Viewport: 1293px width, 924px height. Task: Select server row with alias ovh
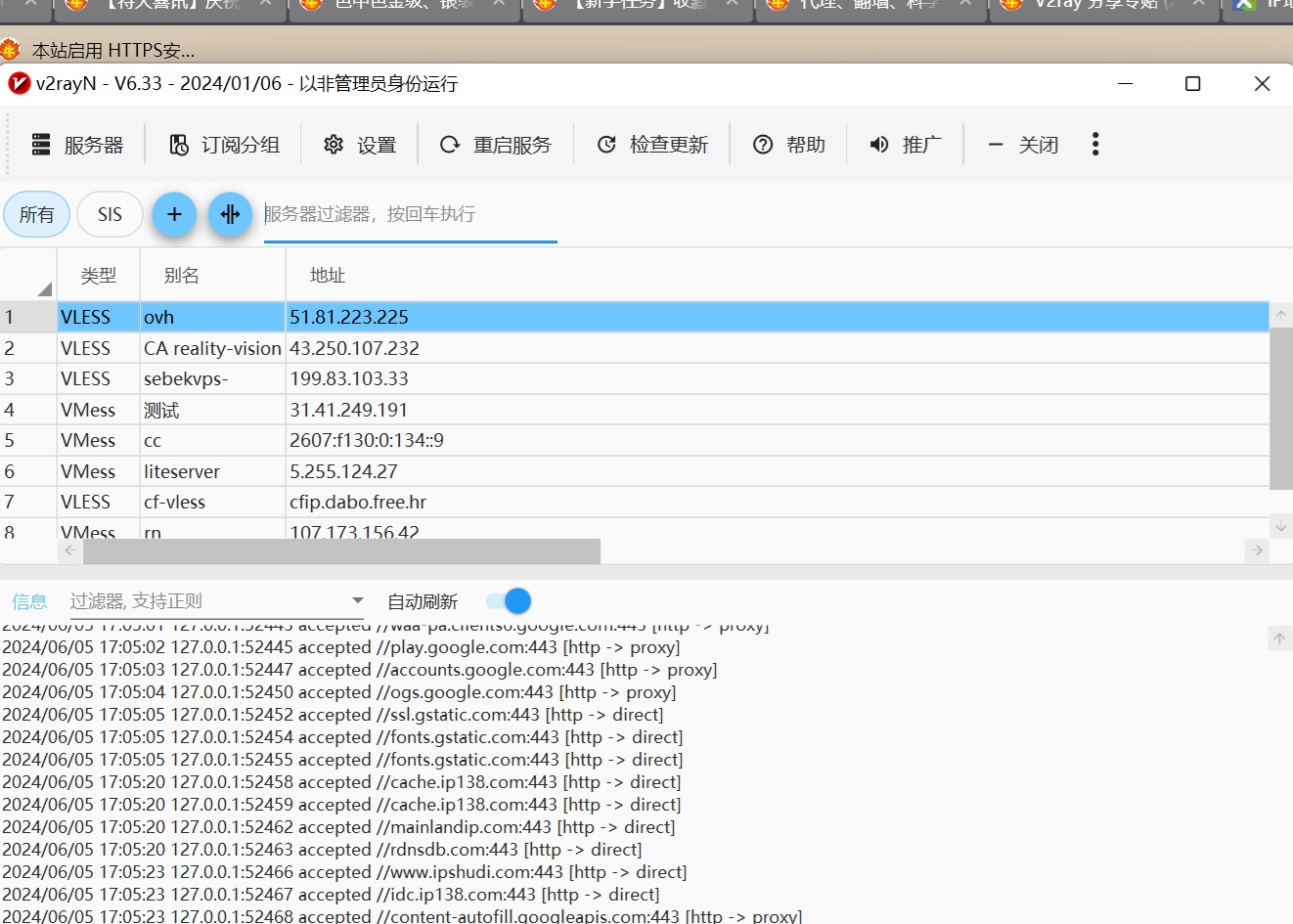coord(634,317)
